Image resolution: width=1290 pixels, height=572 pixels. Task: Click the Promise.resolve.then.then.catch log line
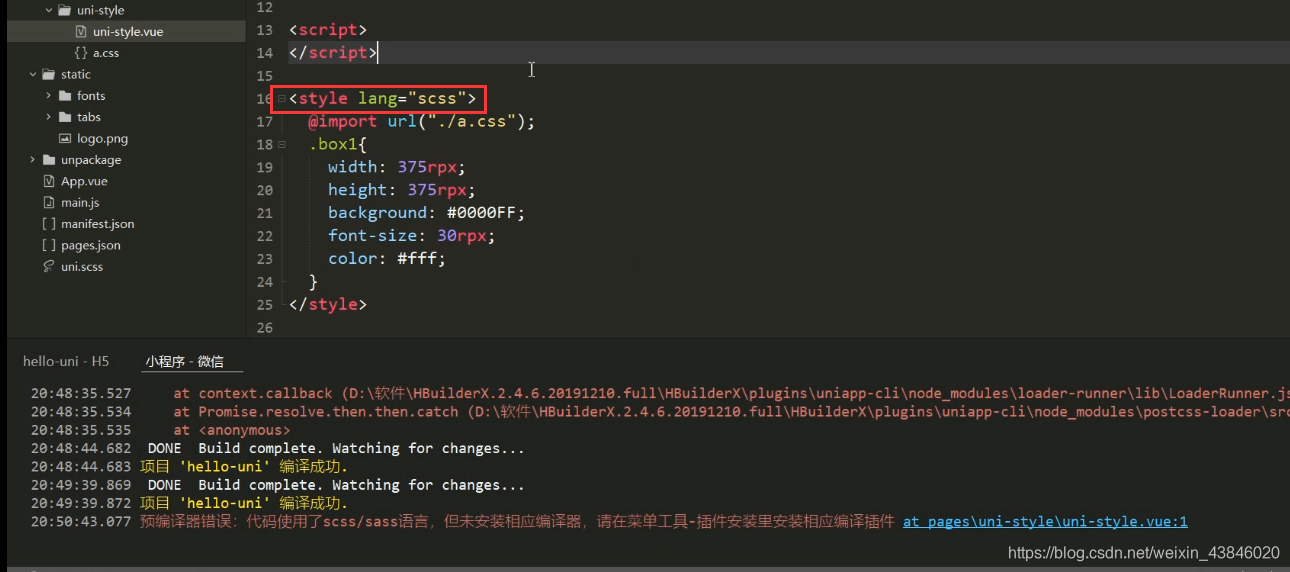[660, 412]
